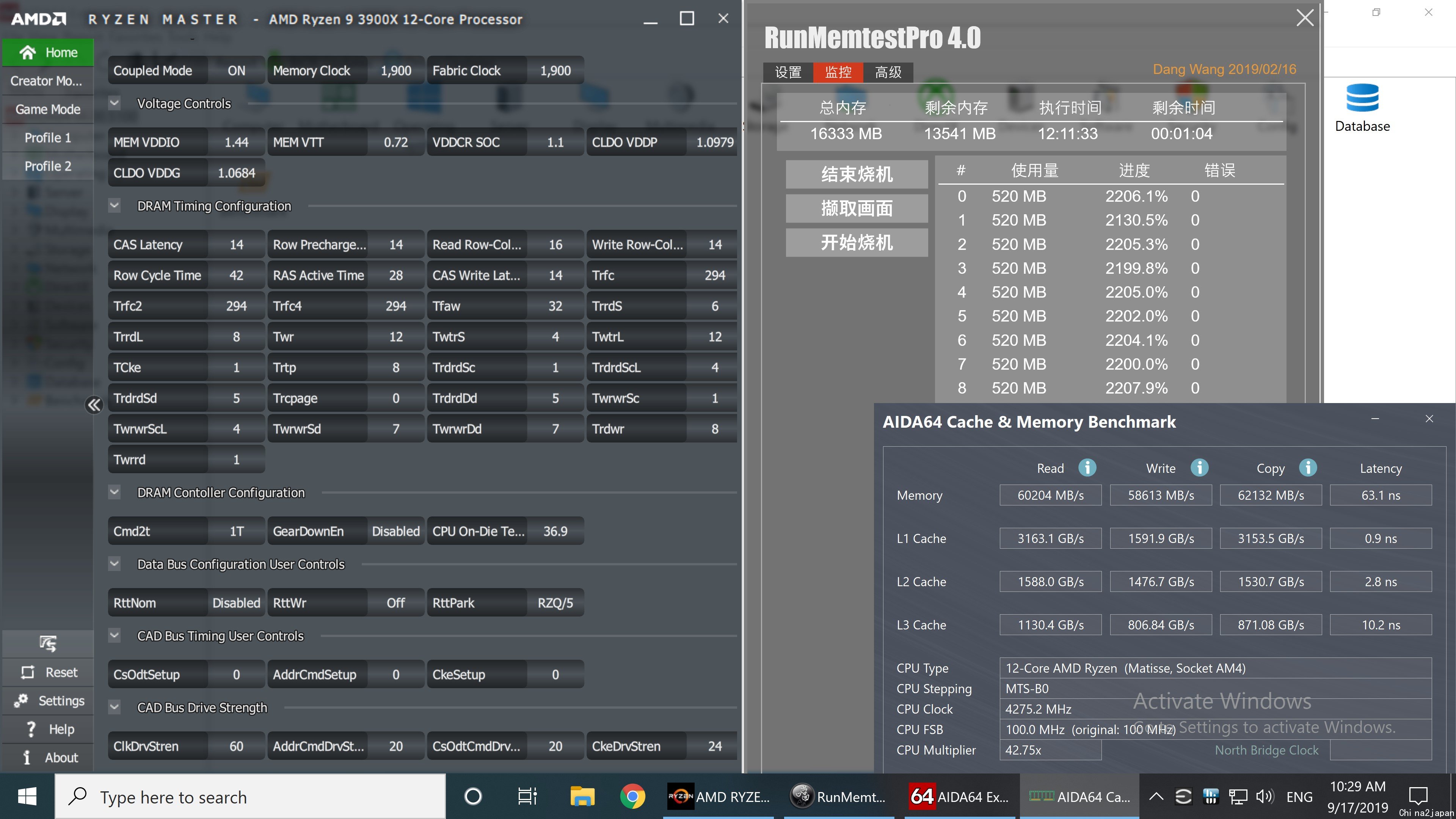The image size is (1456, 819).
Task: Open the notification center icon
Action: pos(1418,795)
